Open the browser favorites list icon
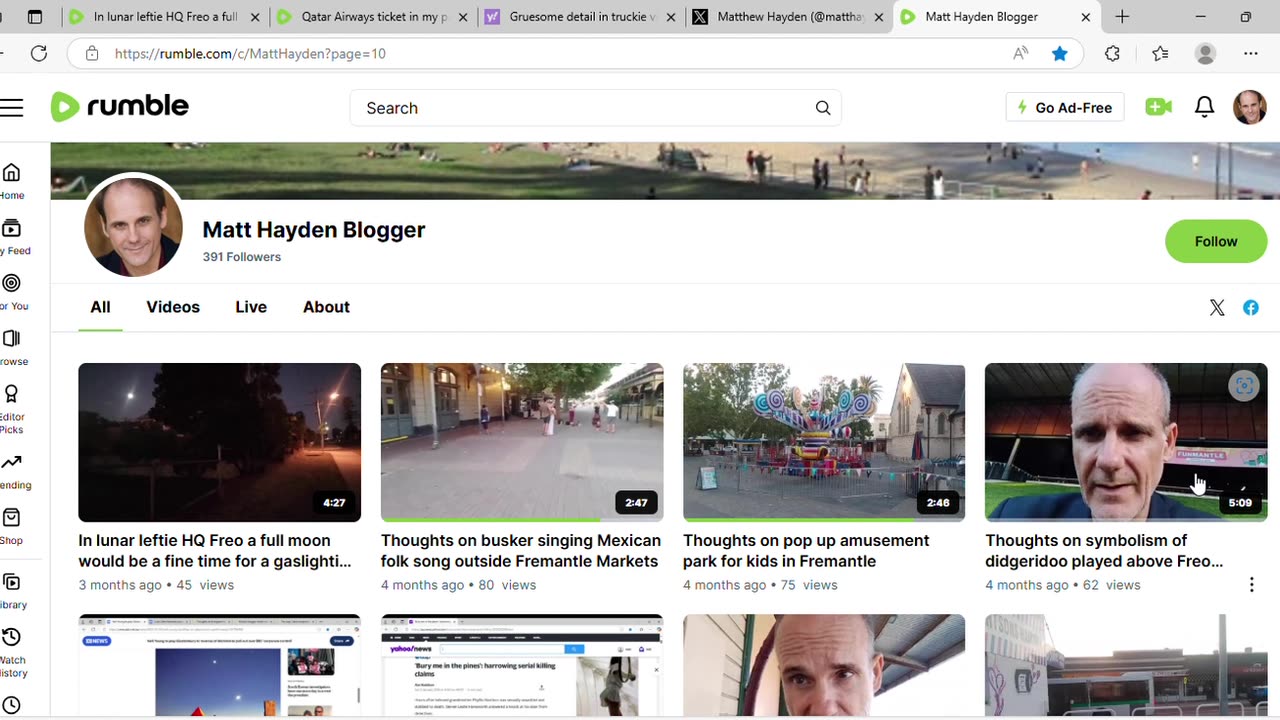Screen dimensions: 1280x720 [1160, 54]
